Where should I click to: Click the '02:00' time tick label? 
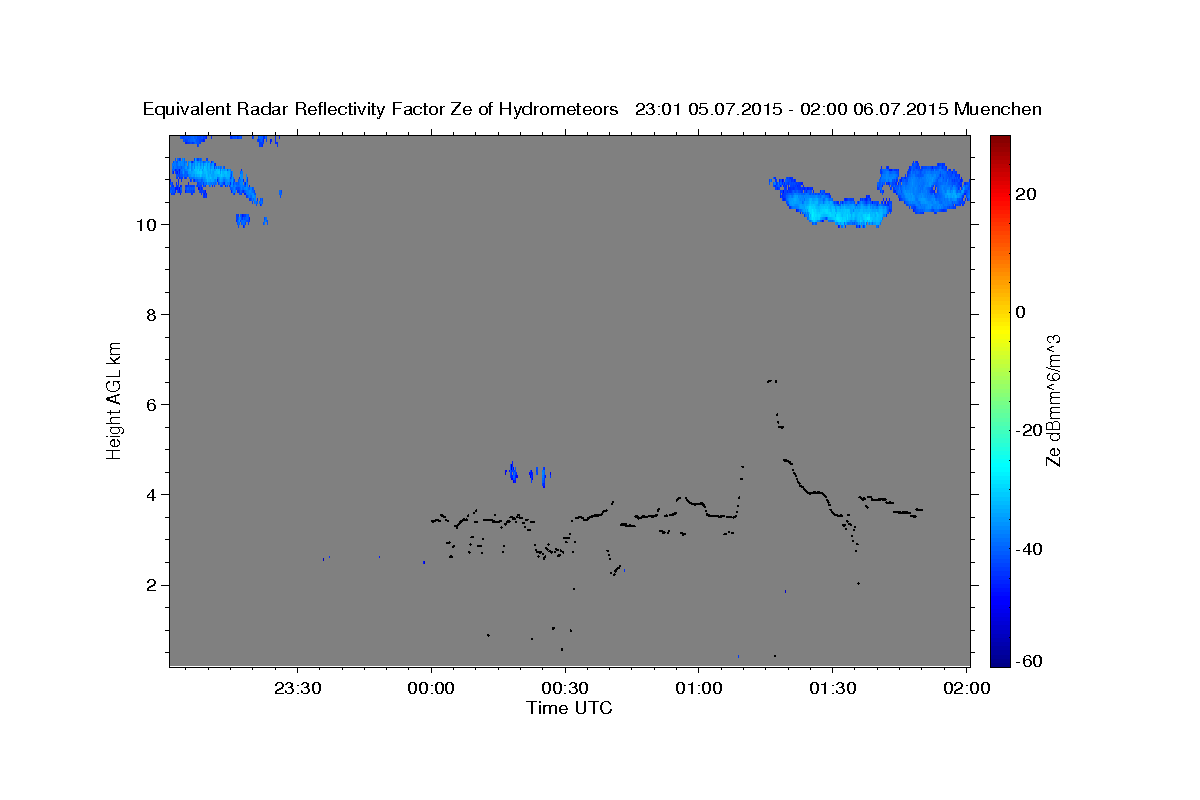966,688
